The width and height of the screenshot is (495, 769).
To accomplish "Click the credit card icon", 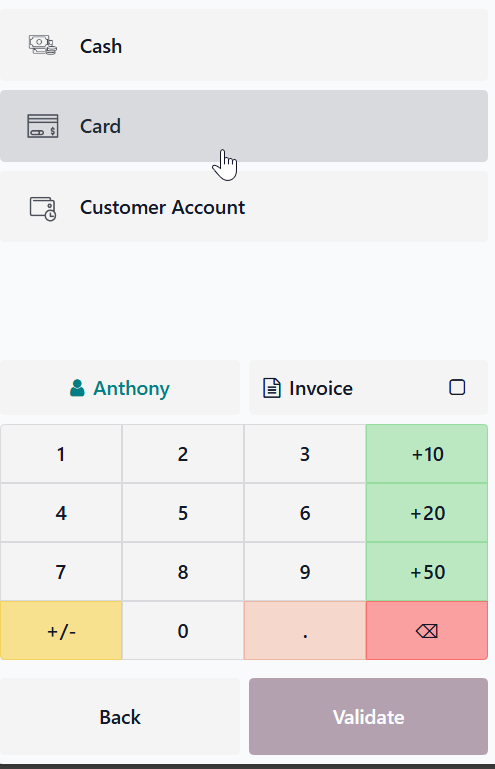I will (x=43, y=126).
